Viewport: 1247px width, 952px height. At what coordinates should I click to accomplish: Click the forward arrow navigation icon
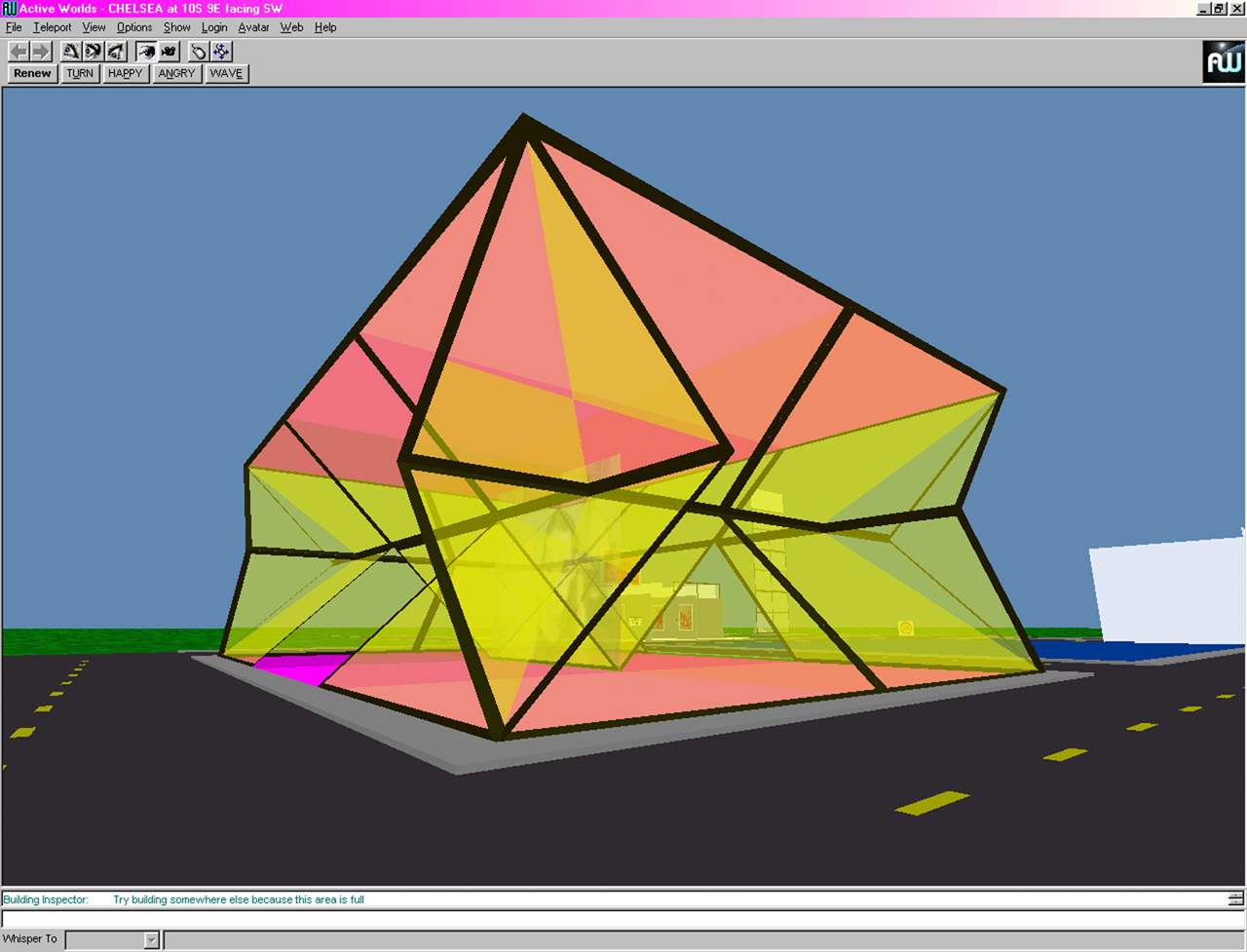coord(41,52)
